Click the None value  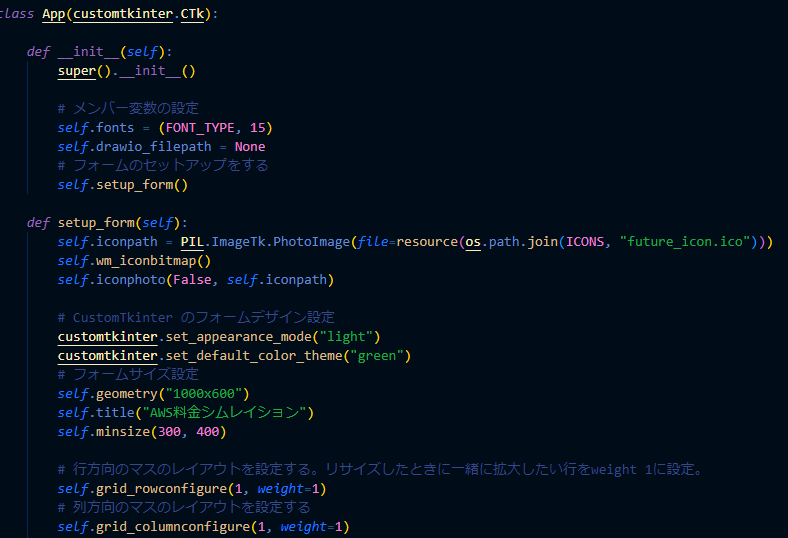pyautogui.click(x=250, y=147)
